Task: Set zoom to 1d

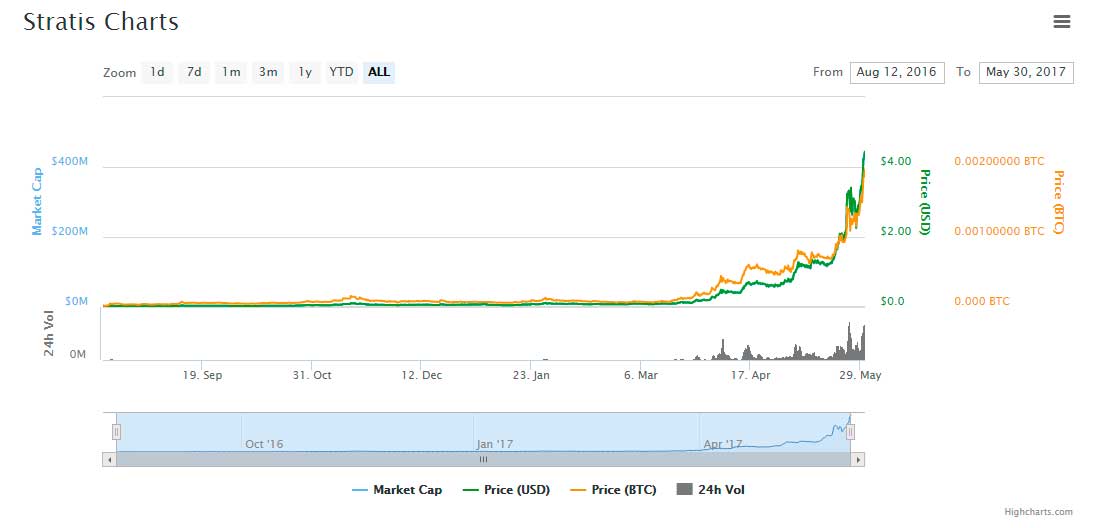Action: click(x=157, y=72)
